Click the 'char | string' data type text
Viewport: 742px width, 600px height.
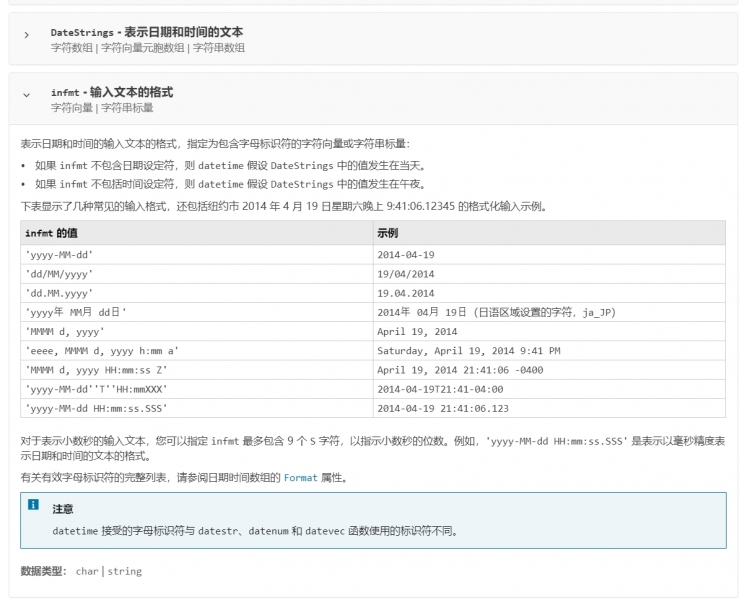tap(108, 571)
